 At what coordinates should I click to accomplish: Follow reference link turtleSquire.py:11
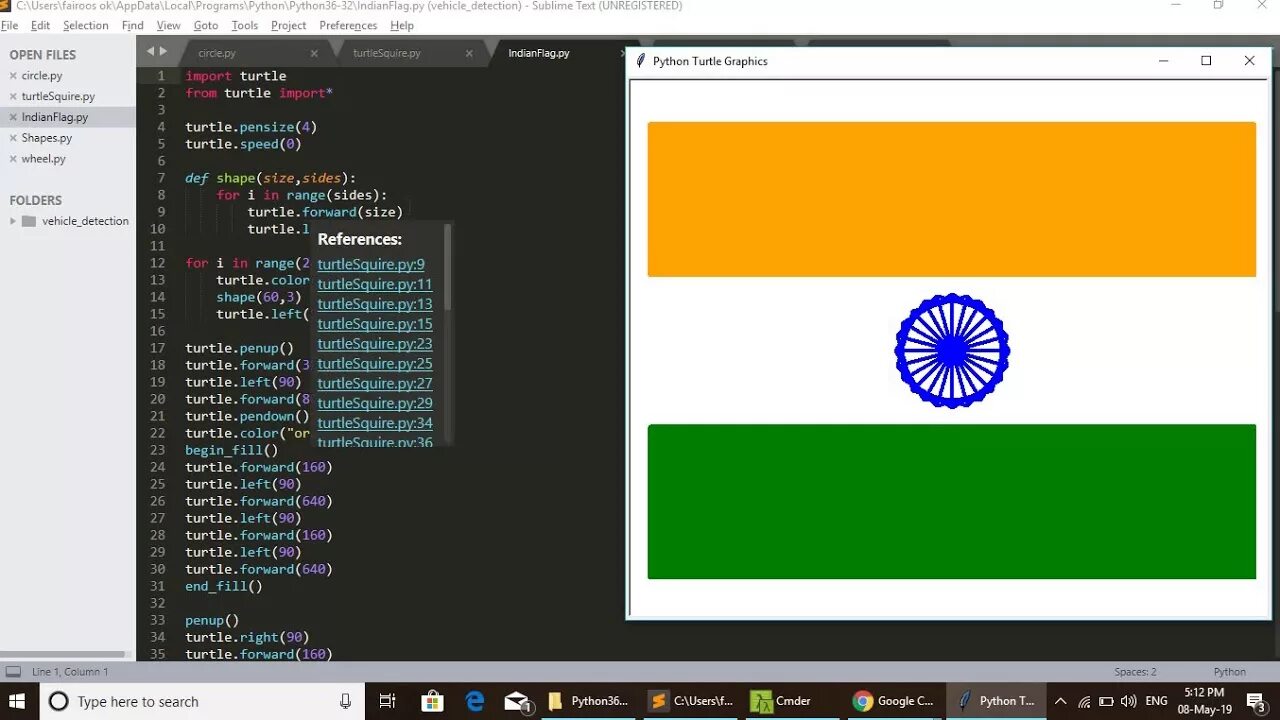[x=375, y=284]
